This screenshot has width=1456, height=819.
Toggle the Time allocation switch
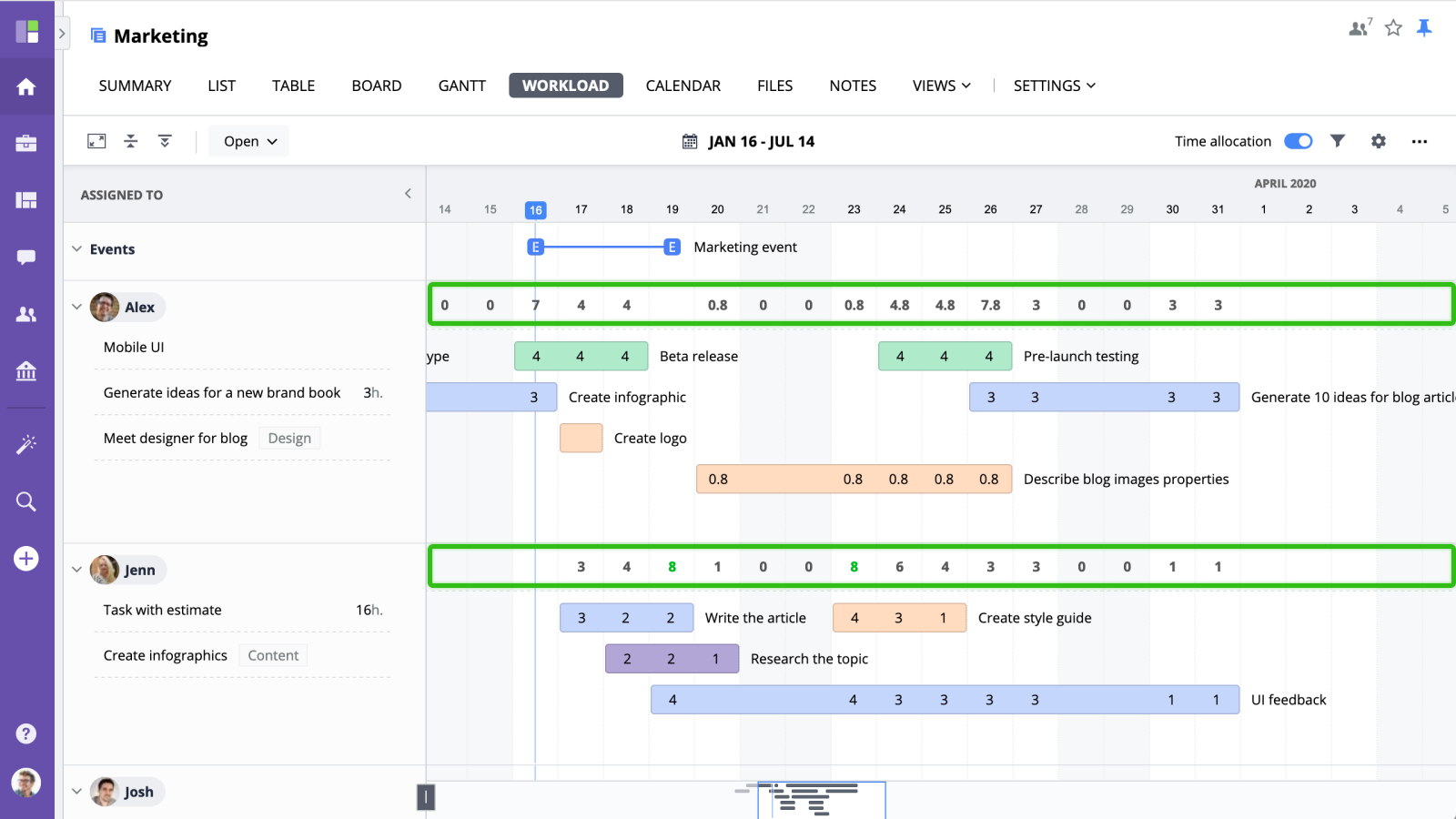(x=1299, y=141)
